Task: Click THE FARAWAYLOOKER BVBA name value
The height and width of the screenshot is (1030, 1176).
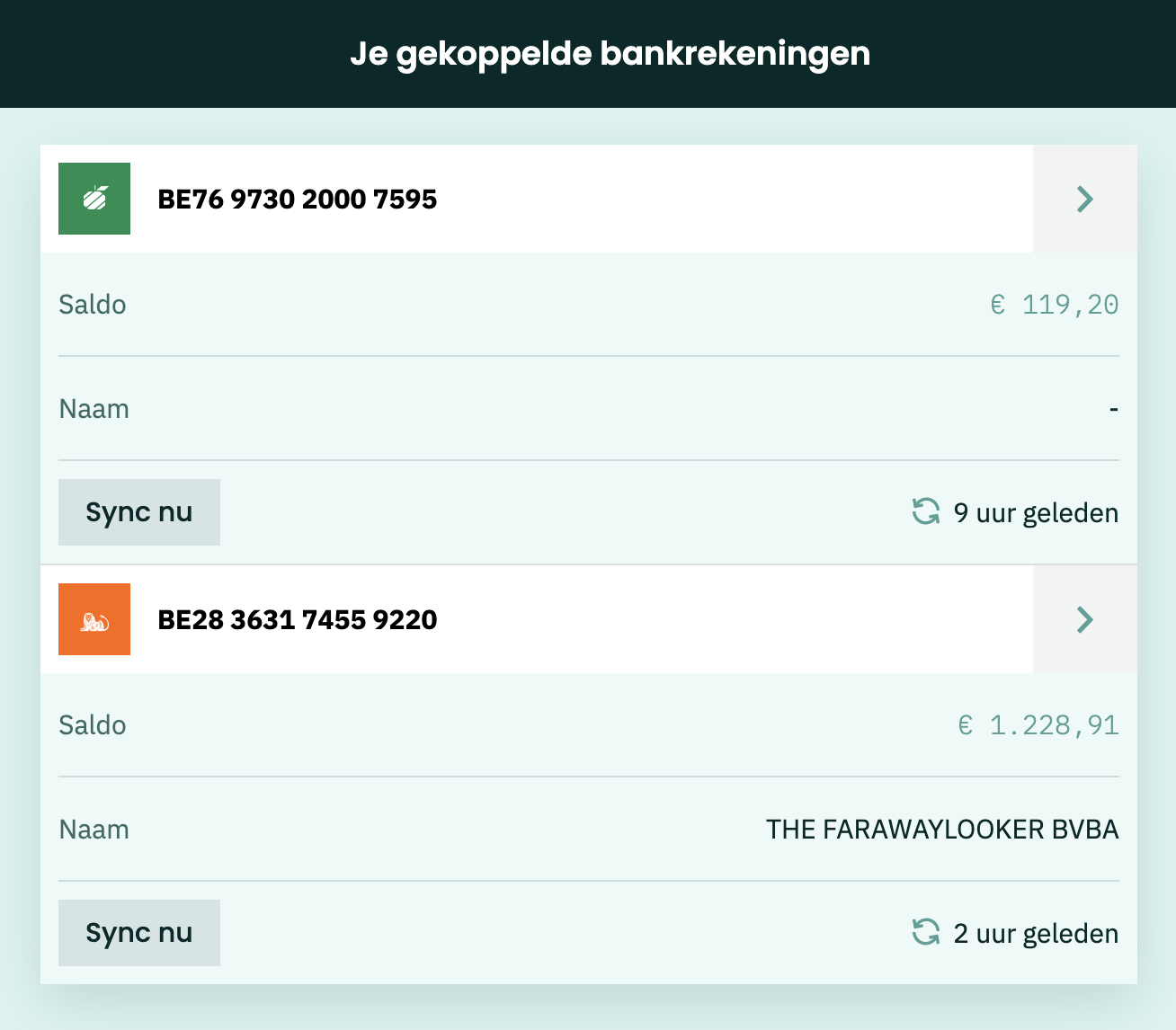Action: [941, 829]
